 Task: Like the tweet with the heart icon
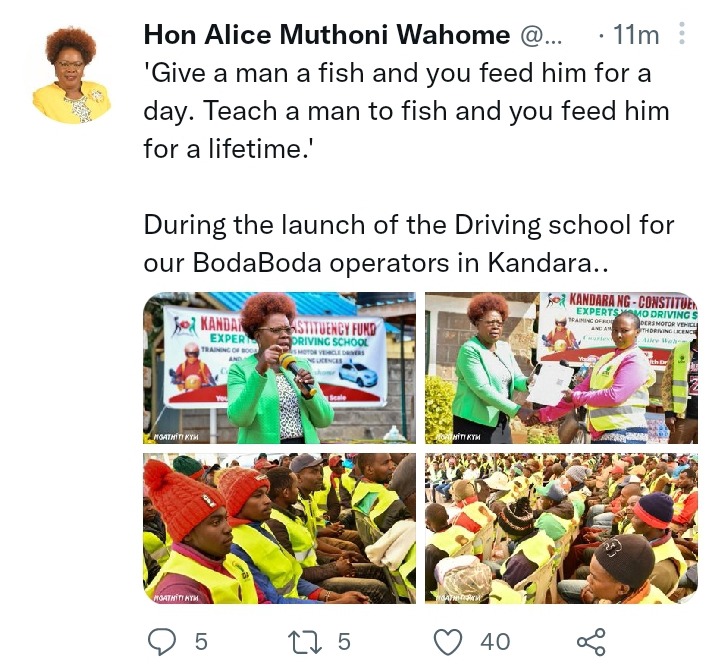click(x=448, y=642)
